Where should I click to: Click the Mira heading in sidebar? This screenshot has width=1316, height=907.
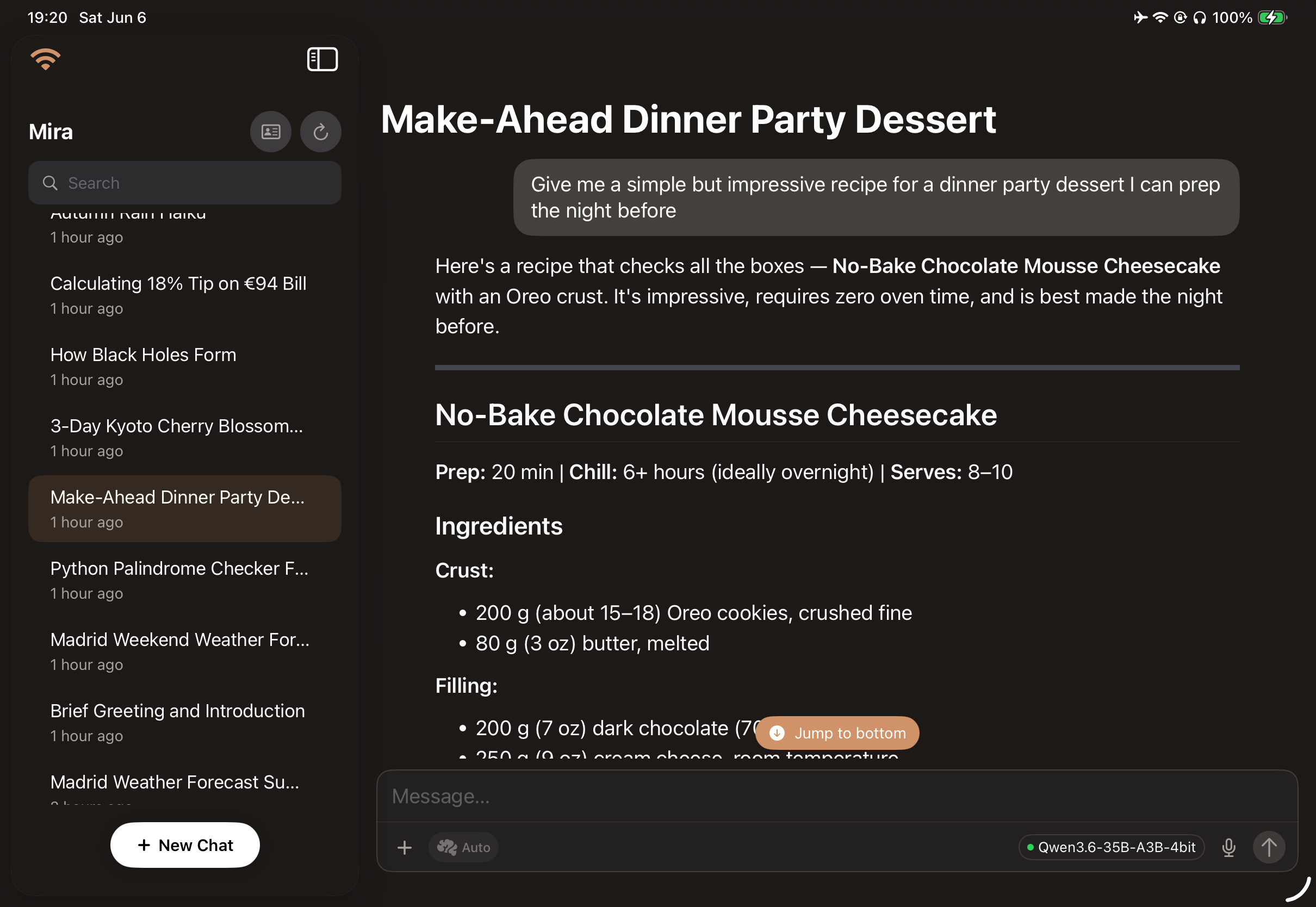[51, 131]
